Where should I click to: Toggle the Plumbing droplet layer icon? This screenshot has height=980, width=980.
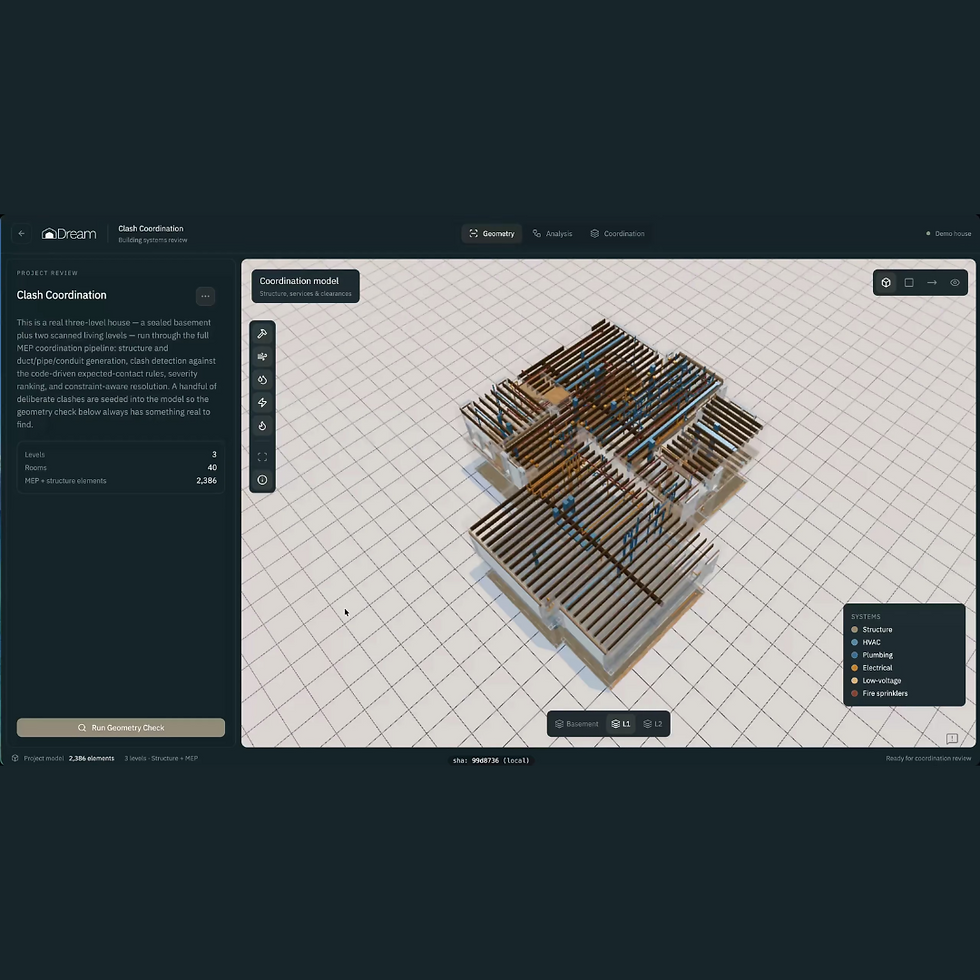click(x=262, y=380)
